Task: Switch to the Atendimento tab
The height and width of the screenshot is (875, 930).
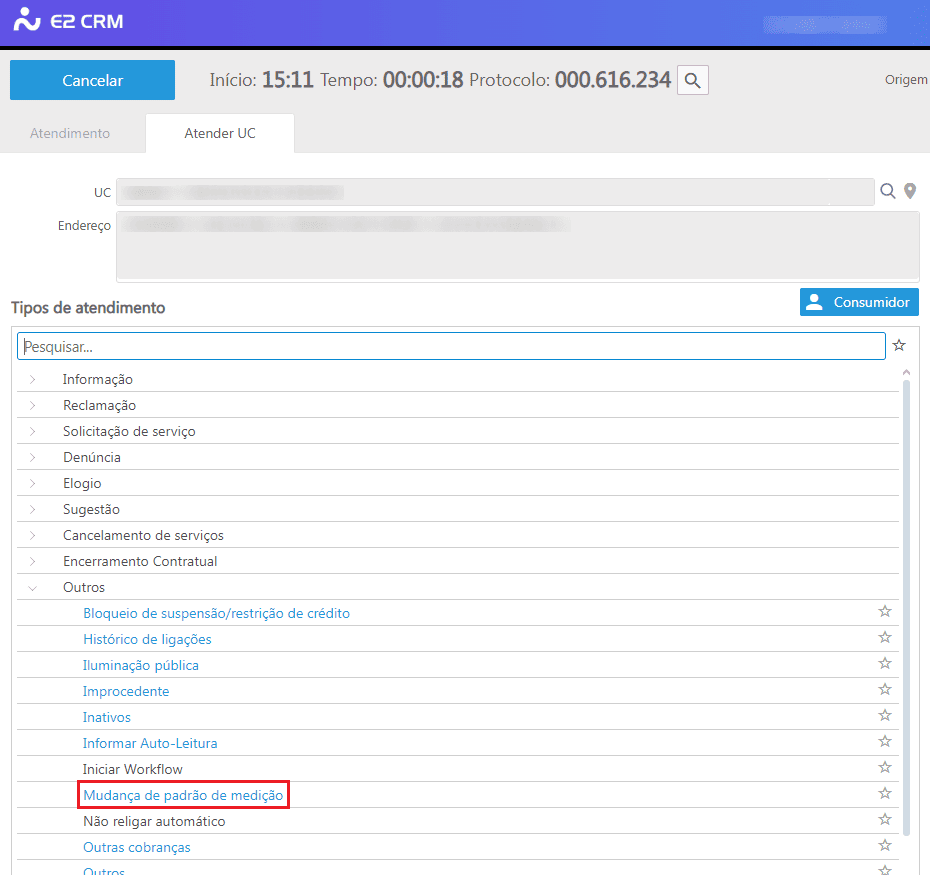Action: tap(70, 133)
